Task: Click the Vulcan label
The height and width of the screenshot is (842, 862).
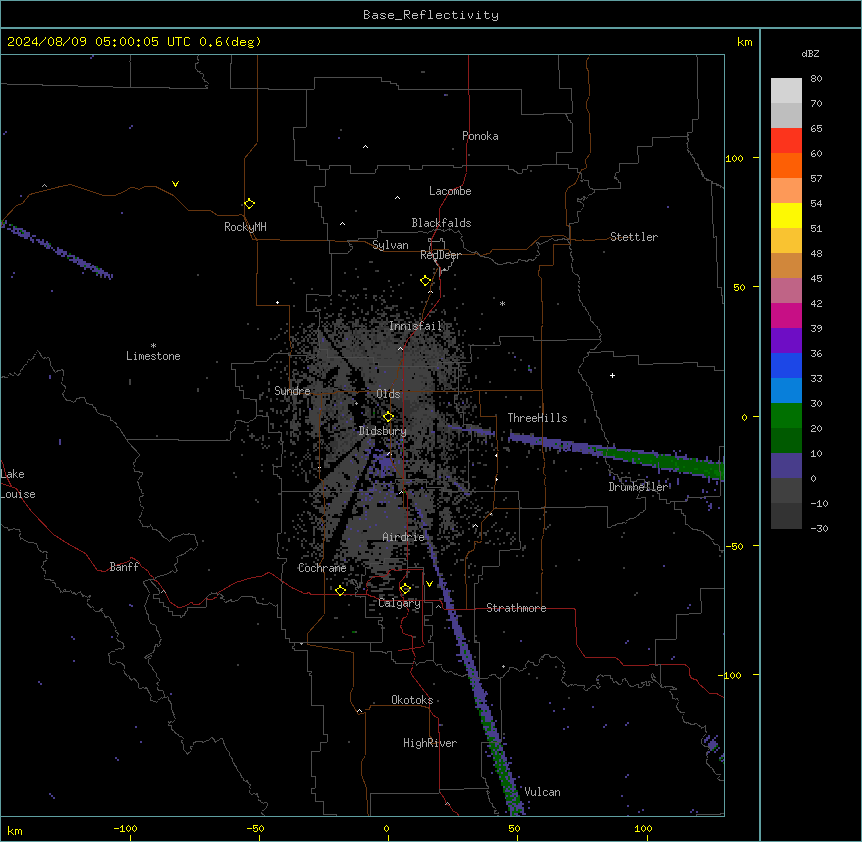Action: coord(543,792)
